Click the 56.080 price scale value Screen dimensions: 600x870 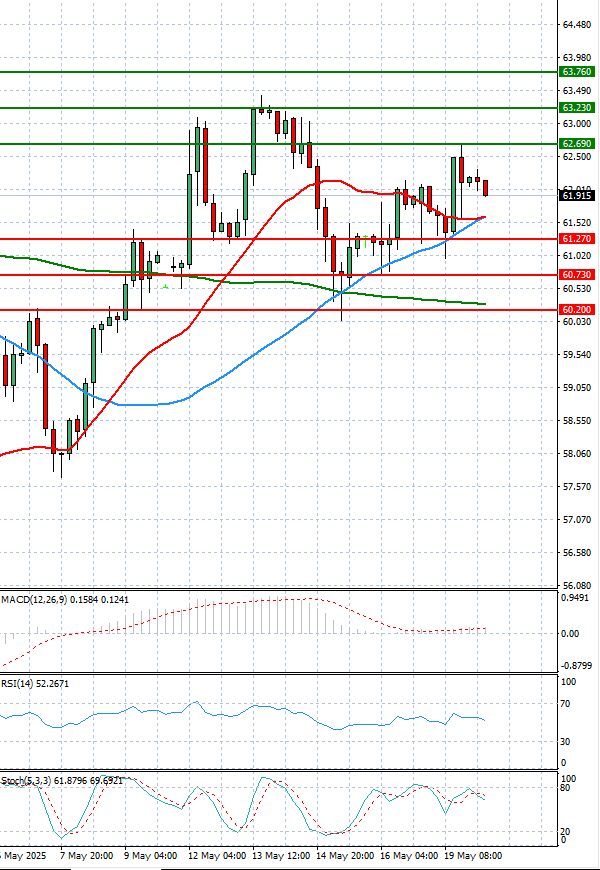click(576, 586)
